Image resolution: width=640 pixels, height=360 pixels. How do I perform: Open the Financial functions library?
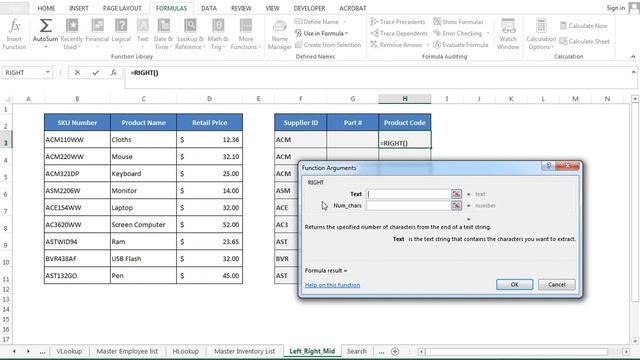97,34
